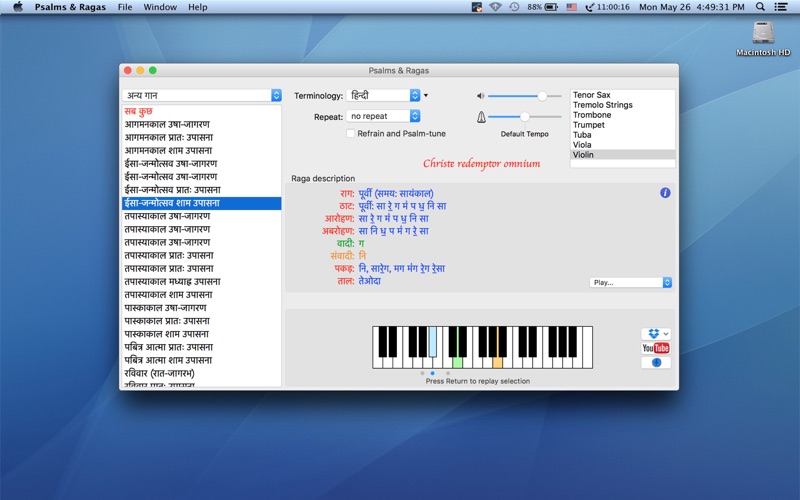Open the Terminology dropdown
Screen dimensions: 800x500
tap(384, 96)
